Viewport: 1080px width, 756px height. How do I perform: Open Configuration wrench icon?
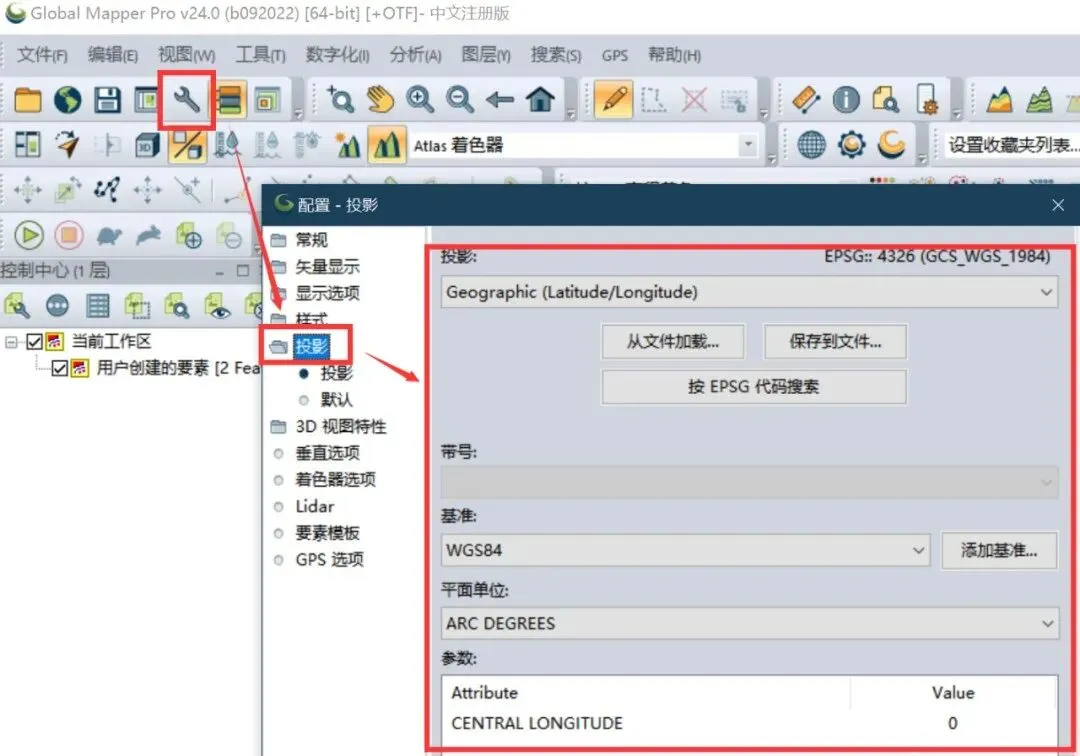coord(187,100)
